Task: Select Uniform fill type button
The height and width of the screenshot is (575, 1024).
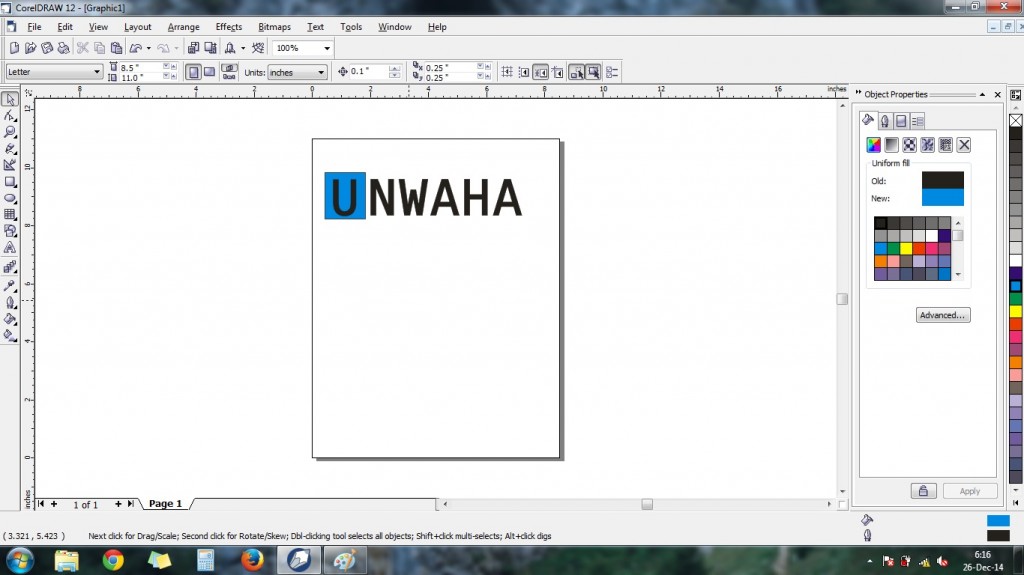Action: click(x=874, y=145)
